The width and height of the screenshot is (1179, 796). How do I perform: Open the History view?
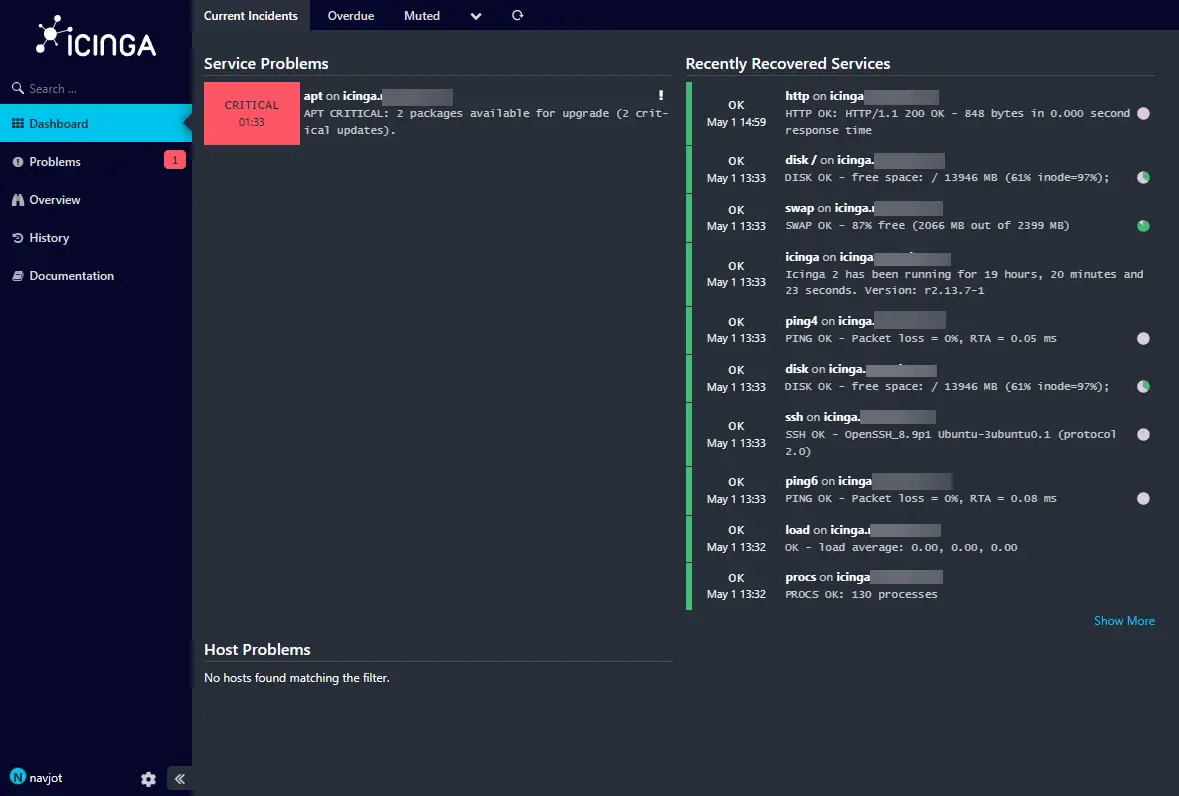49,238
